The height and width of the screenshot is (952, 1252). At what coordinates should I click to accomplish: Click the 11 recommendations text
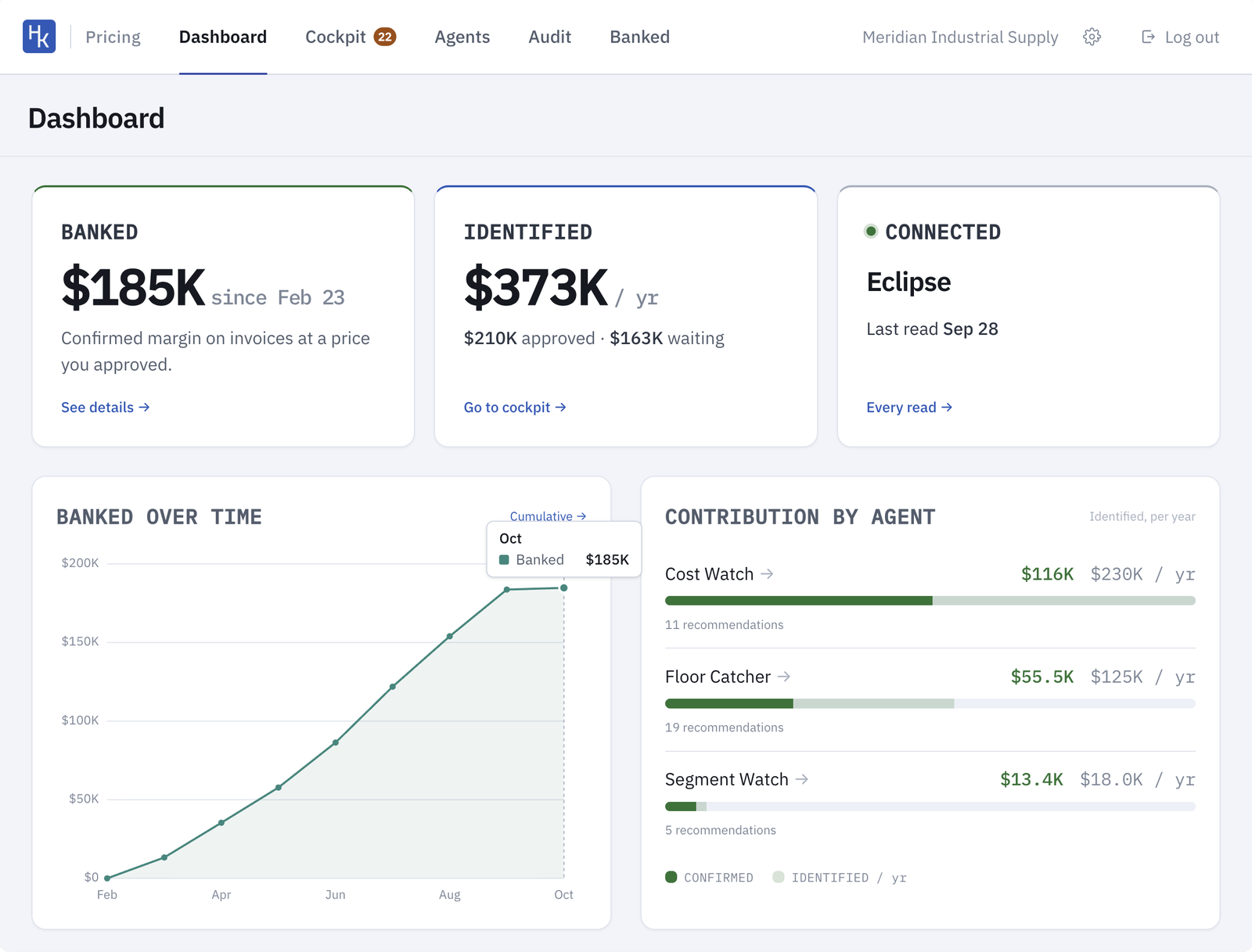(x=724, y=624)
